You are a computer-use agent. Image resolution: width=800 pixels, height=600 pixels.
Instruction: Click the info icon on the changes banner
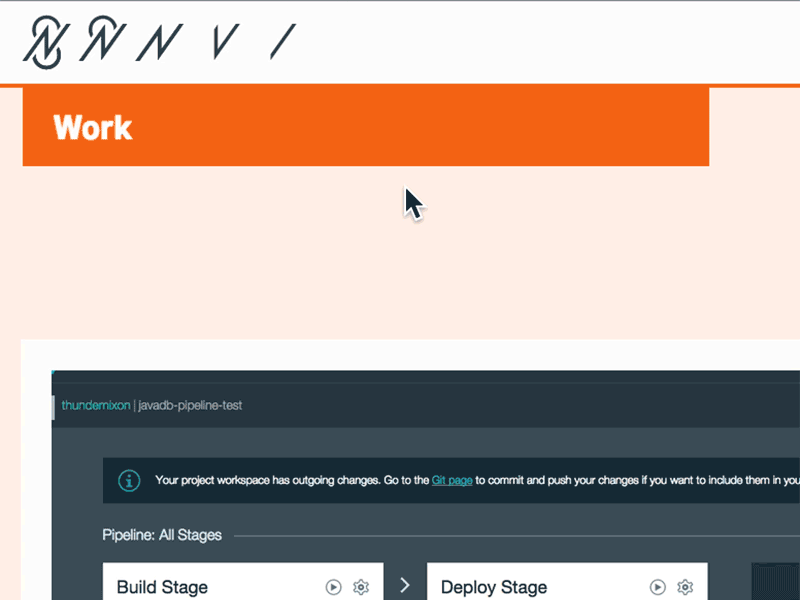coord(128,480)
